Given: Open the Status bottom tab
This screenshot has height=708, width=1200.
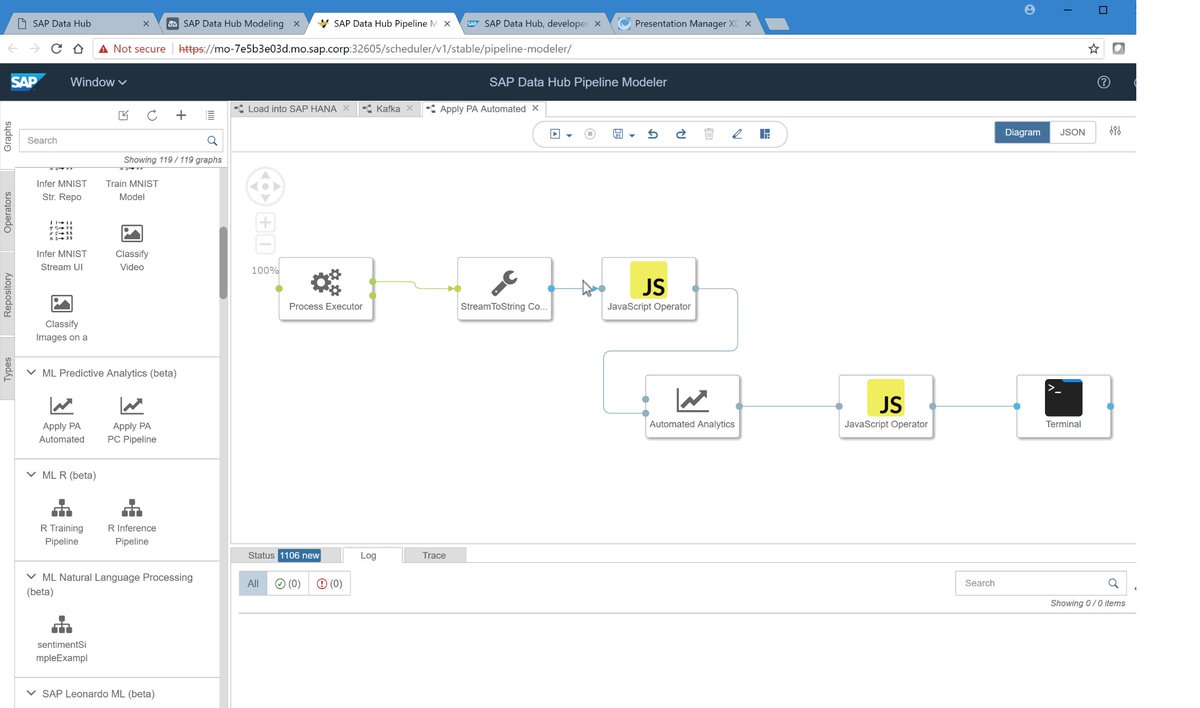Looking at the screenshot, I should coord(284,556).
